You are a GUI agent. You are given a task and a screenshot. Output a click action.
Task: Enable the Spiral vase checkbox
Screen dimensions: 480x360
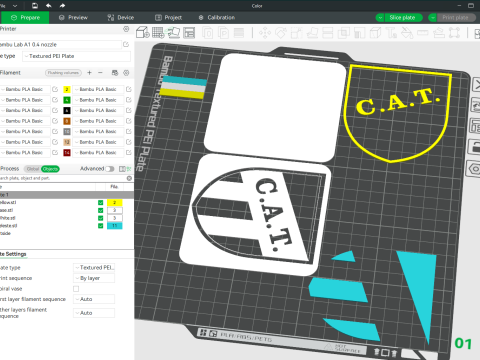tap(76, 289)
